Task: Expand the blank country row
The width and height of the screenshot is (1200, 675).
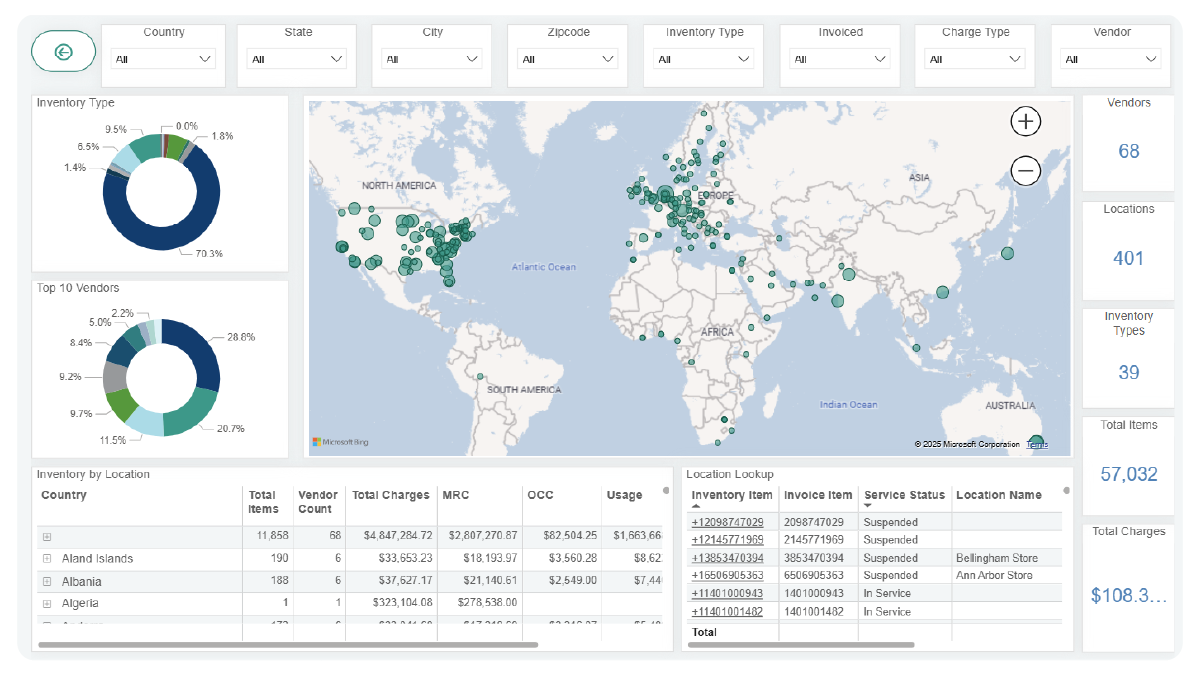Action: click(47, 537)
